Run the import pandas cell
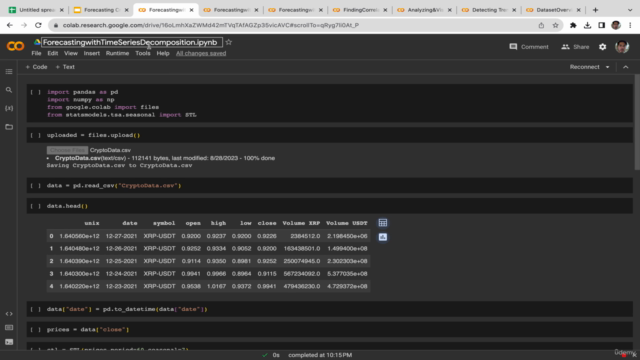 (36, 92)
